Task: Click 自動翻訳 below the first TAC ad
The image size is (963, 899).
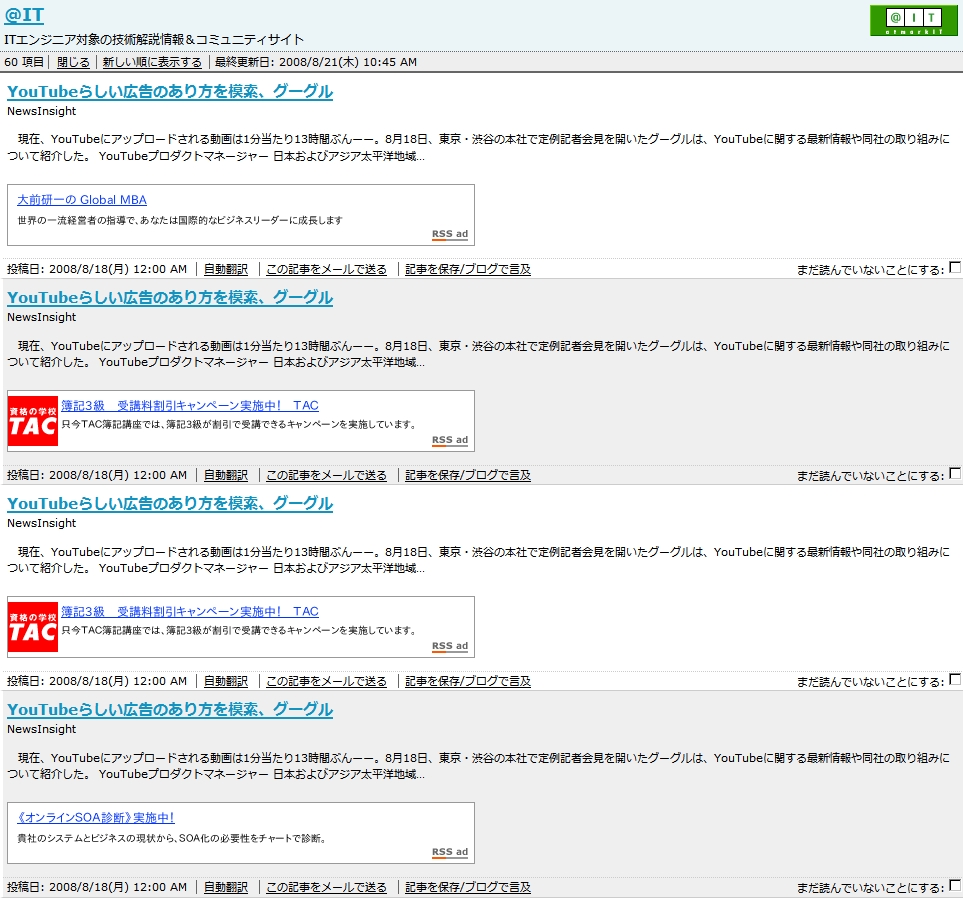Action: [x=226, y=475]
